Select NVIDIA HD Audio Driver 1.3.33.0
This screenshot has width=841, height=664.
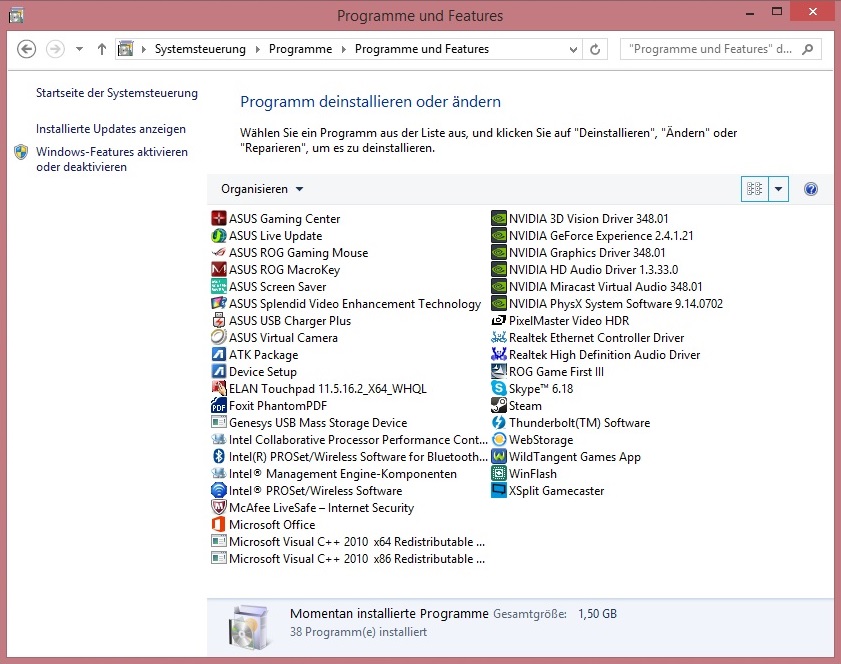[x=585, y=269]
